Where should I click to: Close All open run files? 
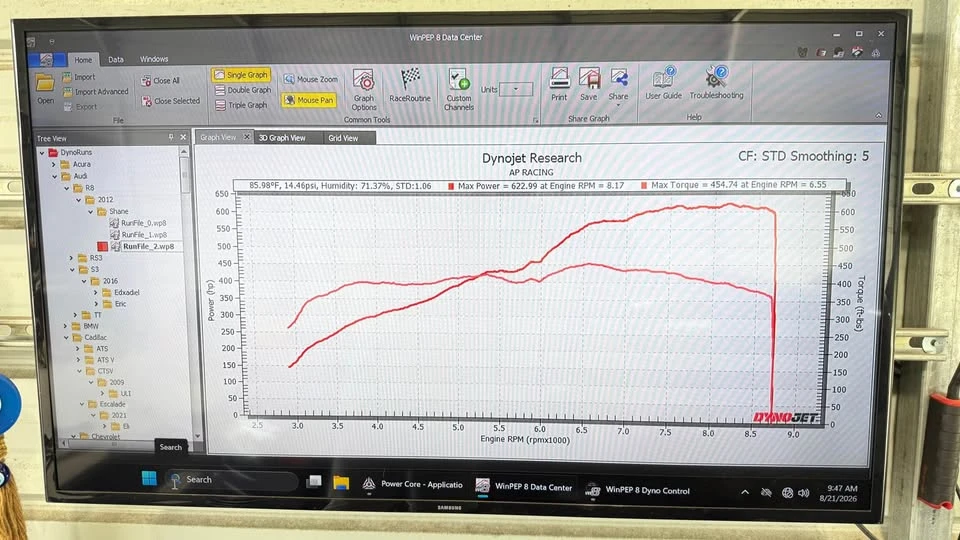pyautogui.click(x=160, y=81)
